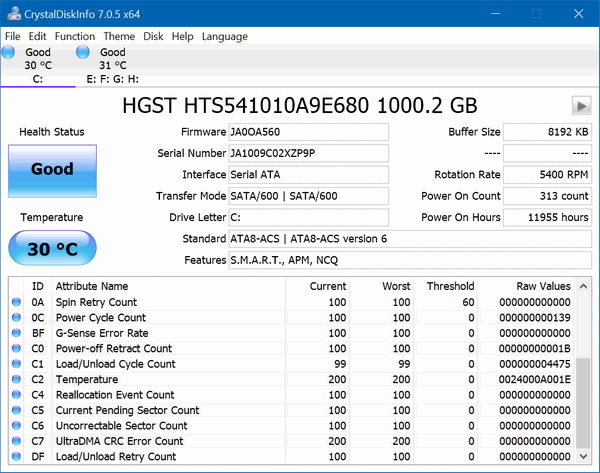Select the Temperature attribute name in table
Image resolution: width=600 pixels, height=473 pixels.
coord(87,380)
